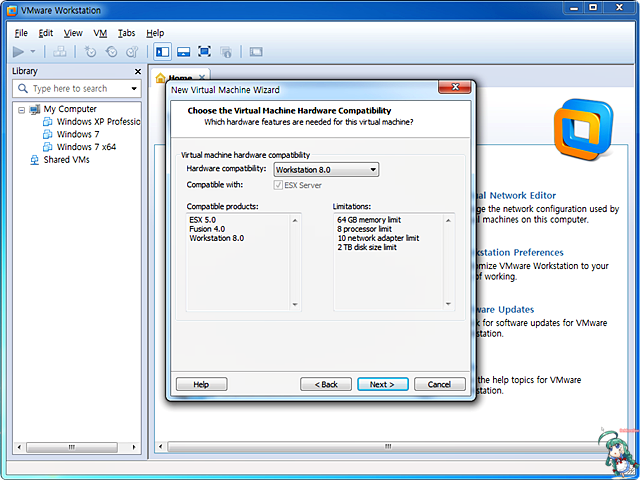Select Shared VMs in the Library
This screenshot has height=480, width=640.
[66, 160]
